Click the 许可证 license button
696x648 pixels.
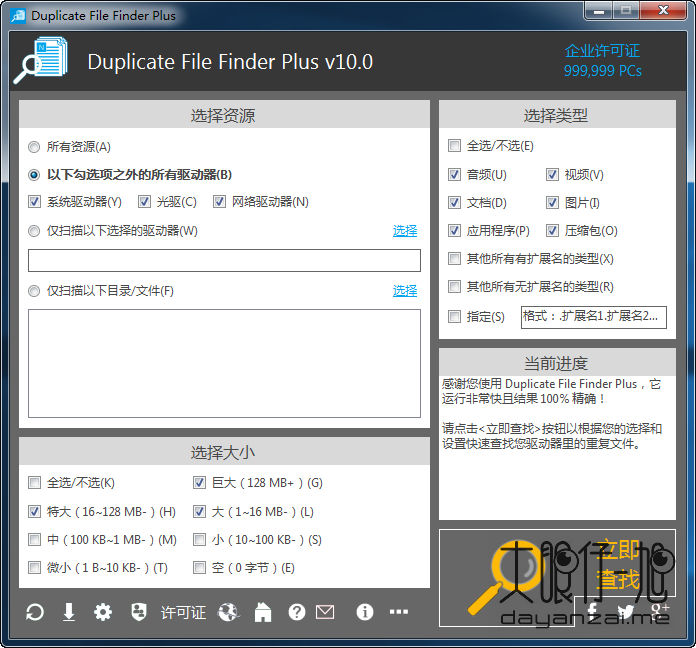pos(183,612)
